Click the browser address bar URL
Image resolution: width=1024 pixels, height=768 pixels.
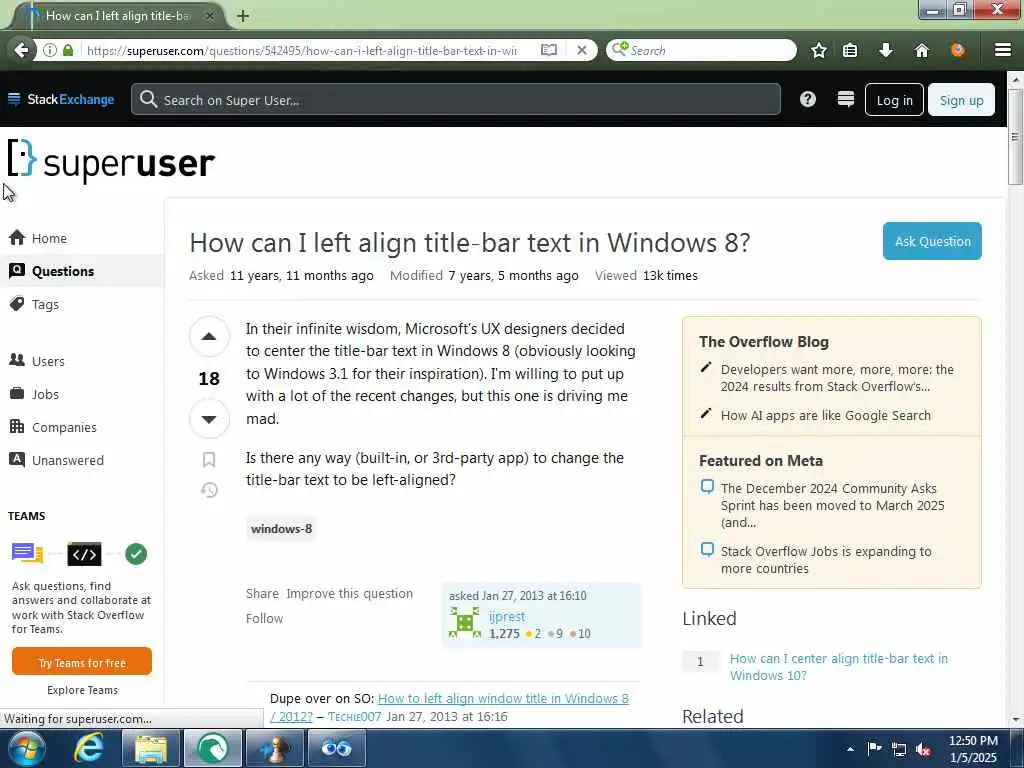click(302, 50)
